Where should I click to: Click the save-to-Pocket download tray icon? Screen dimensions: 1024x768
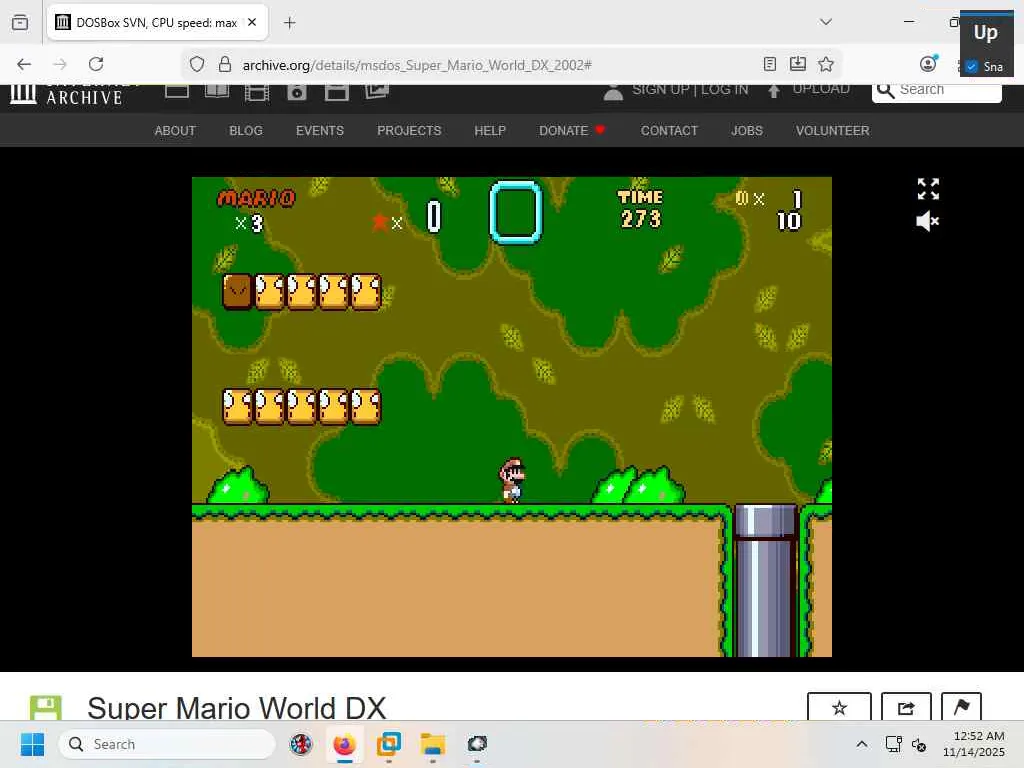click(797, 64)
